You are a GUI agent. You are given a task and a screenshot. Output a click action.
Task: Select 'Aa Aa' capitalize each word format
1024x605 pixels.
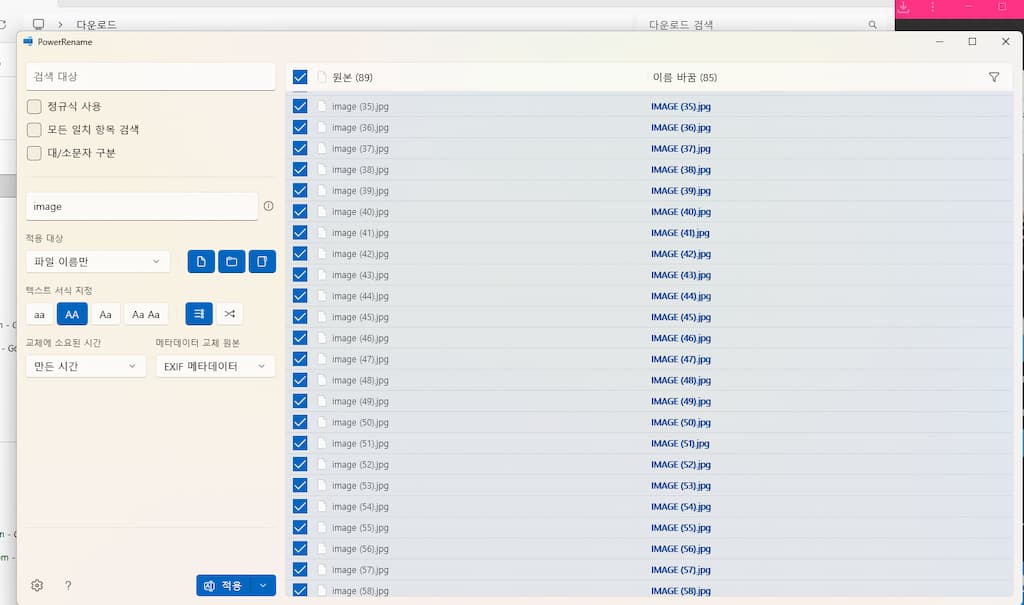point(146,314)
